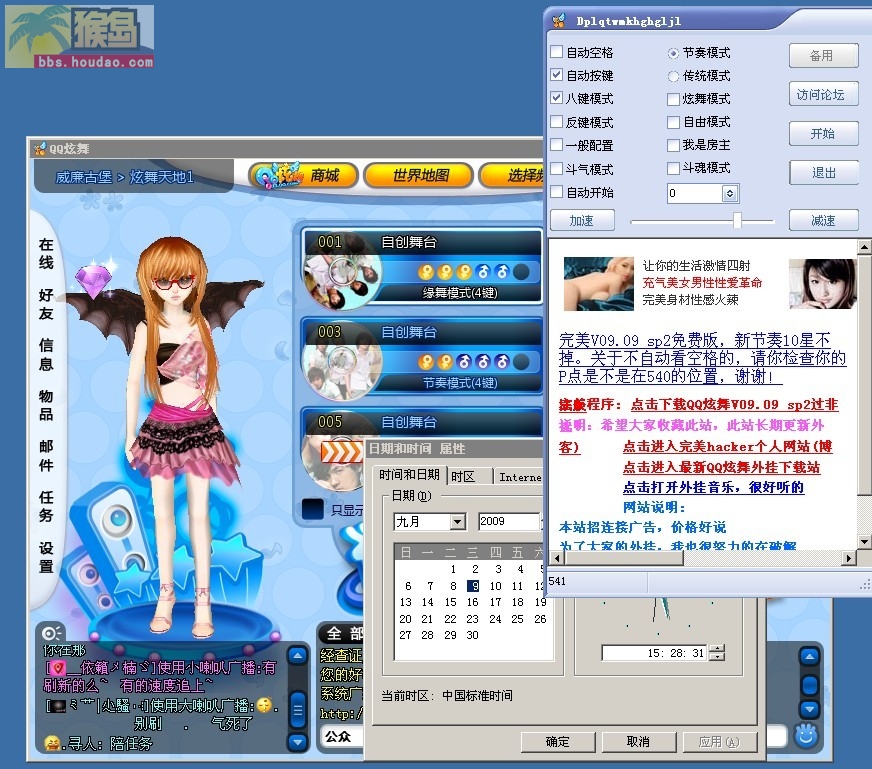Open the blue smiley emoticon button

(x=806, y=735)
